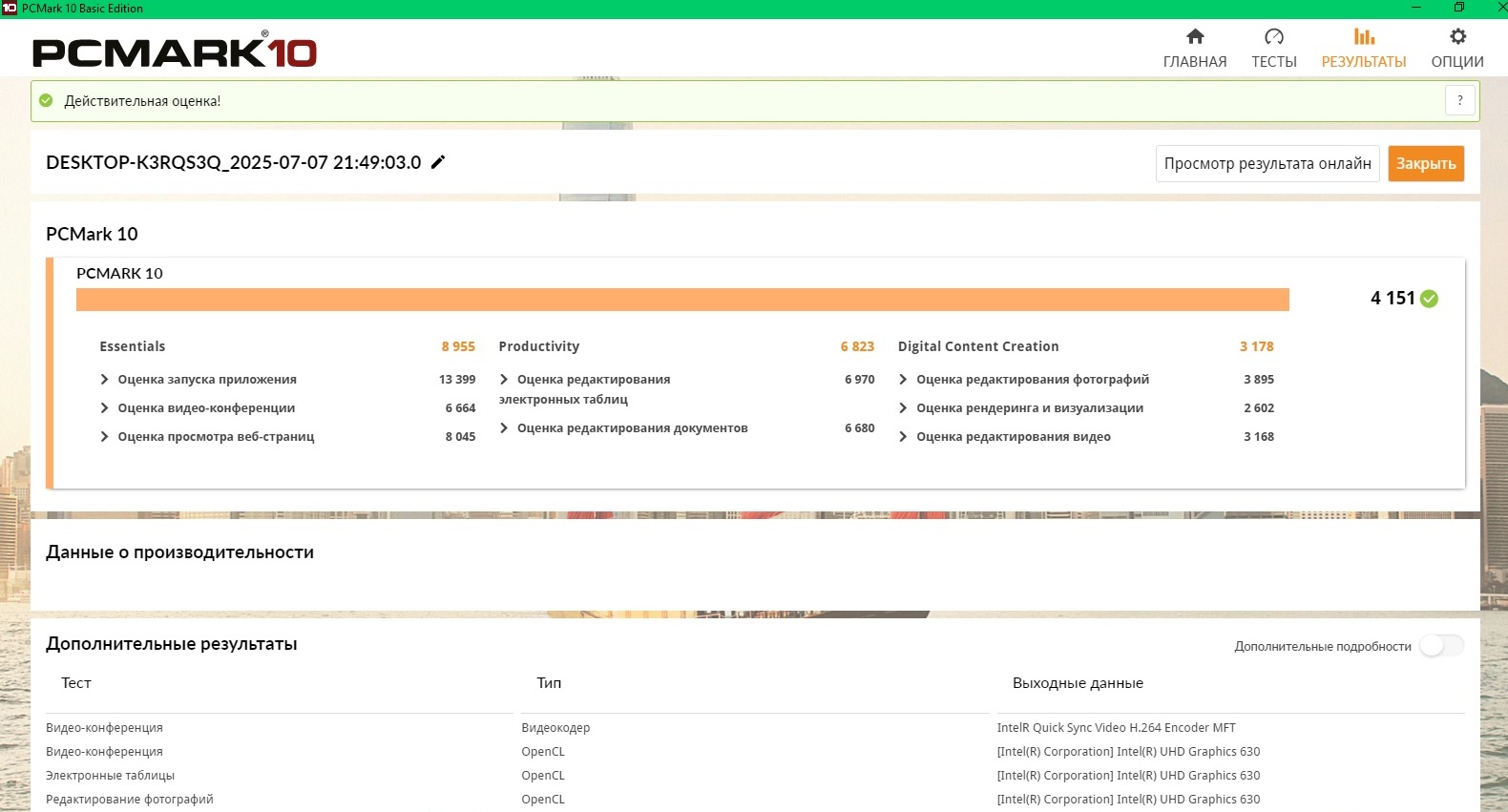Click the gauge icon above ТЕСТЫ

pyautogui.click(x=1274, y=36)
